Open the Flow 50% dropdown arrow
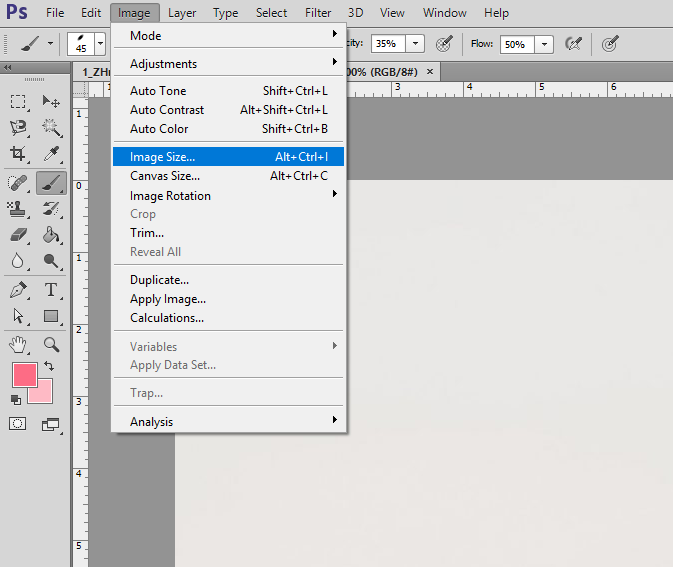The width and height of the screenshot is (673, 567). point(544,44)
